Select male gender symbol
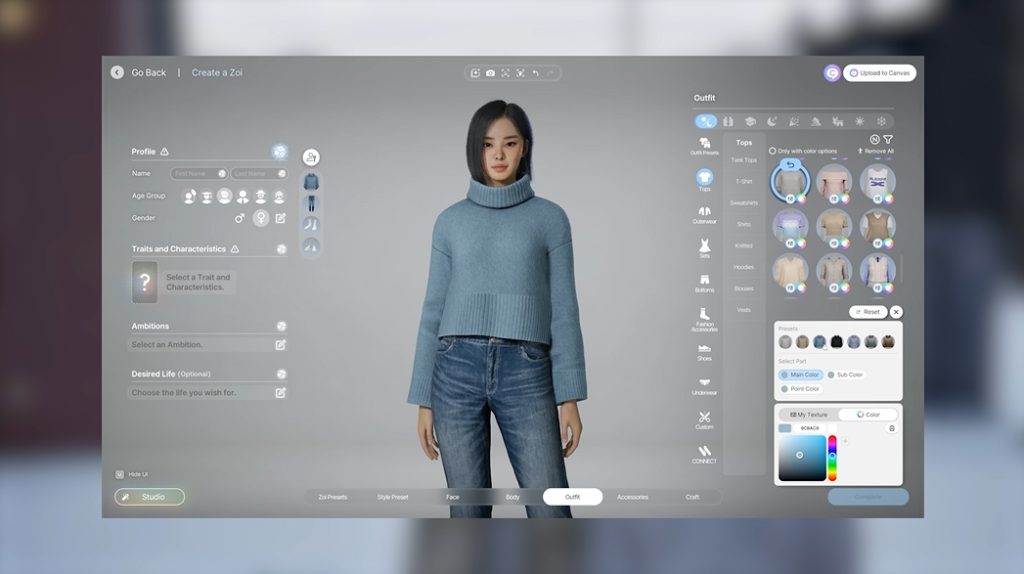Screen dimensions: 1024x574 click(239, 218)
